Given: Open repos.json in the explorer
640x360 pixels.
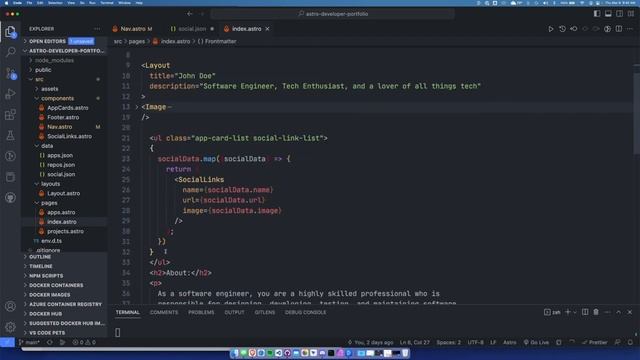Looking at the screenshot, I should [x=61, y=165].
